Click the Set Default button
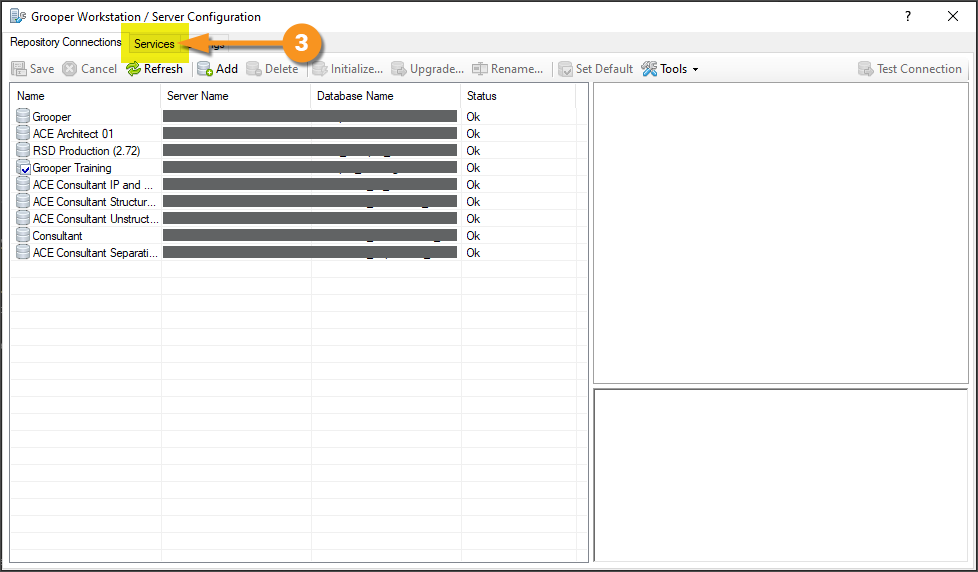This screenshot has width=978, height=572. click(x=595, y=69)
